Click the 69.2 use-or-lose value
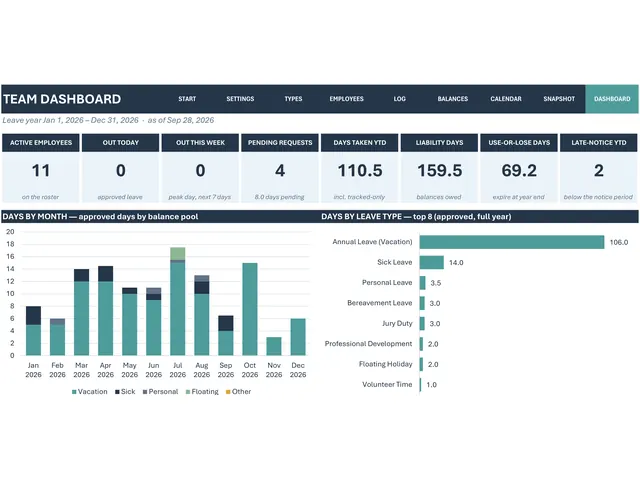The width and height of the screenshot is (640, 480). [519, 171]
